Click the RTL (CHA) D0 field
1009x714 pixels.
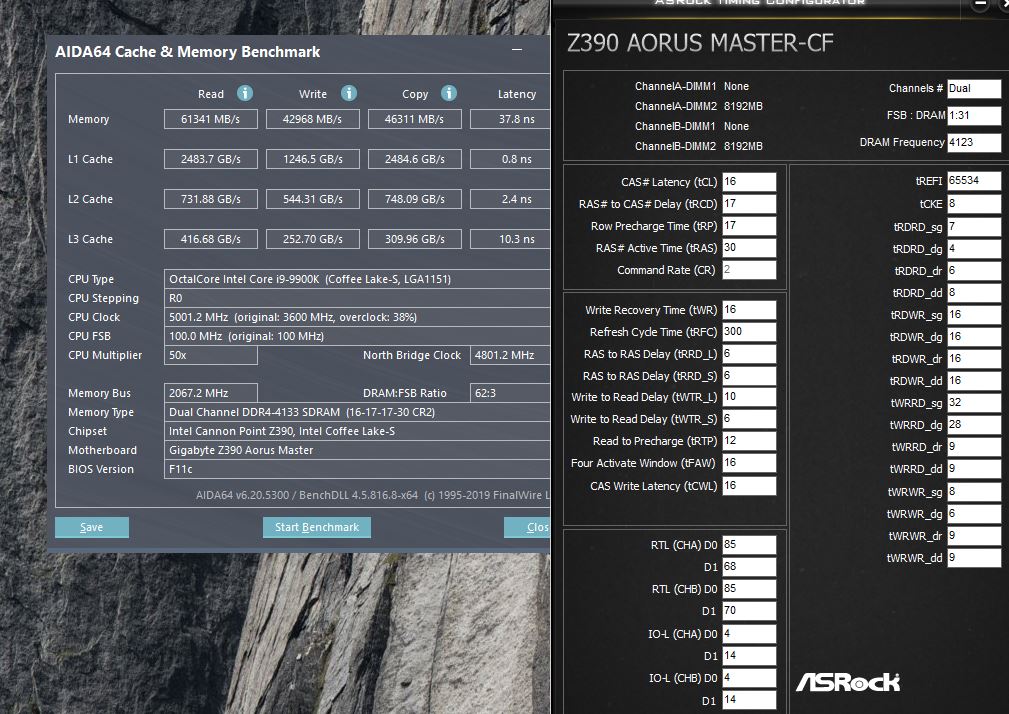[x=749, y=545]
